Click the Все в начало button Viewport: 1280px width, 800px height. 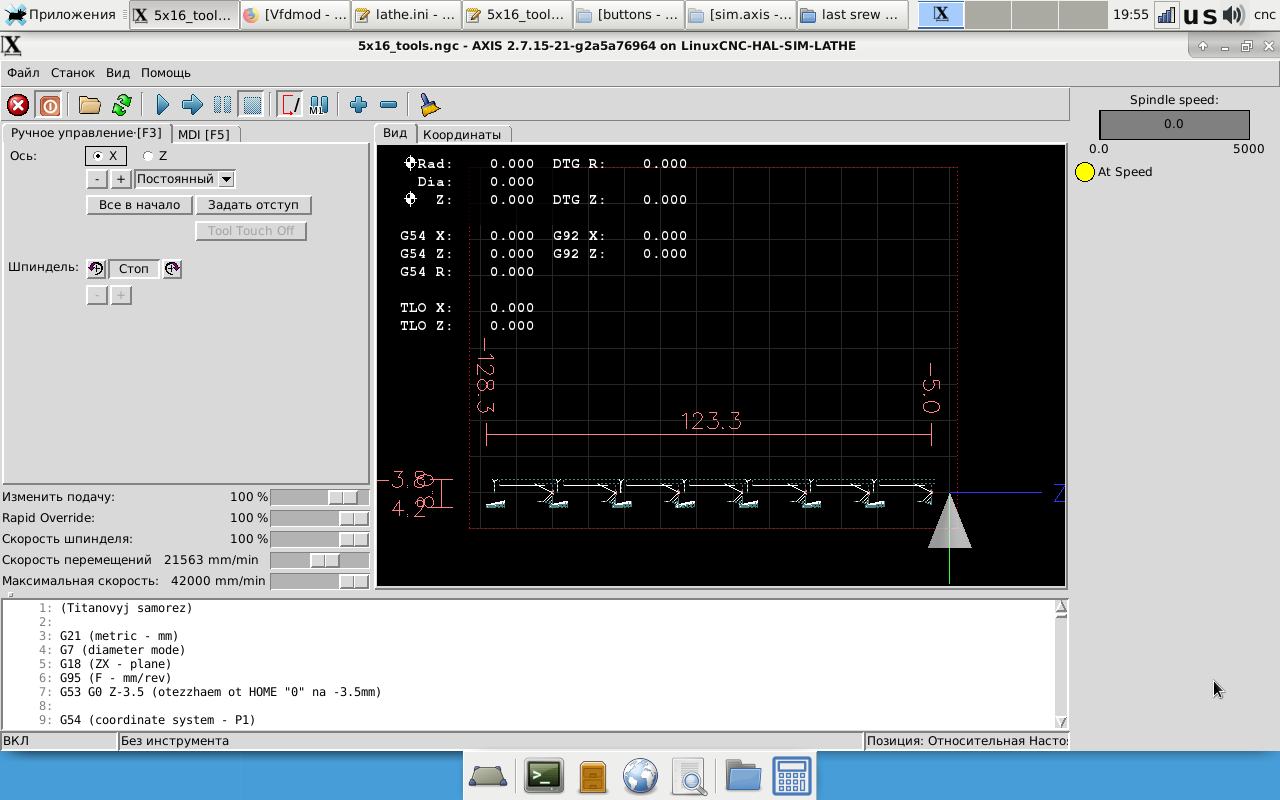(x=139, y=205)
